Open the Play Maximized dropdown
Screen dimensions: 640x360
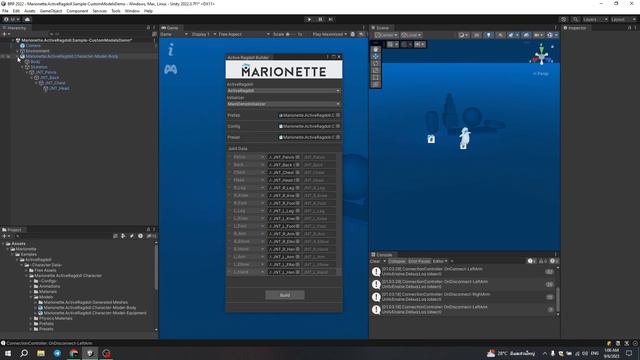[329, 34]
